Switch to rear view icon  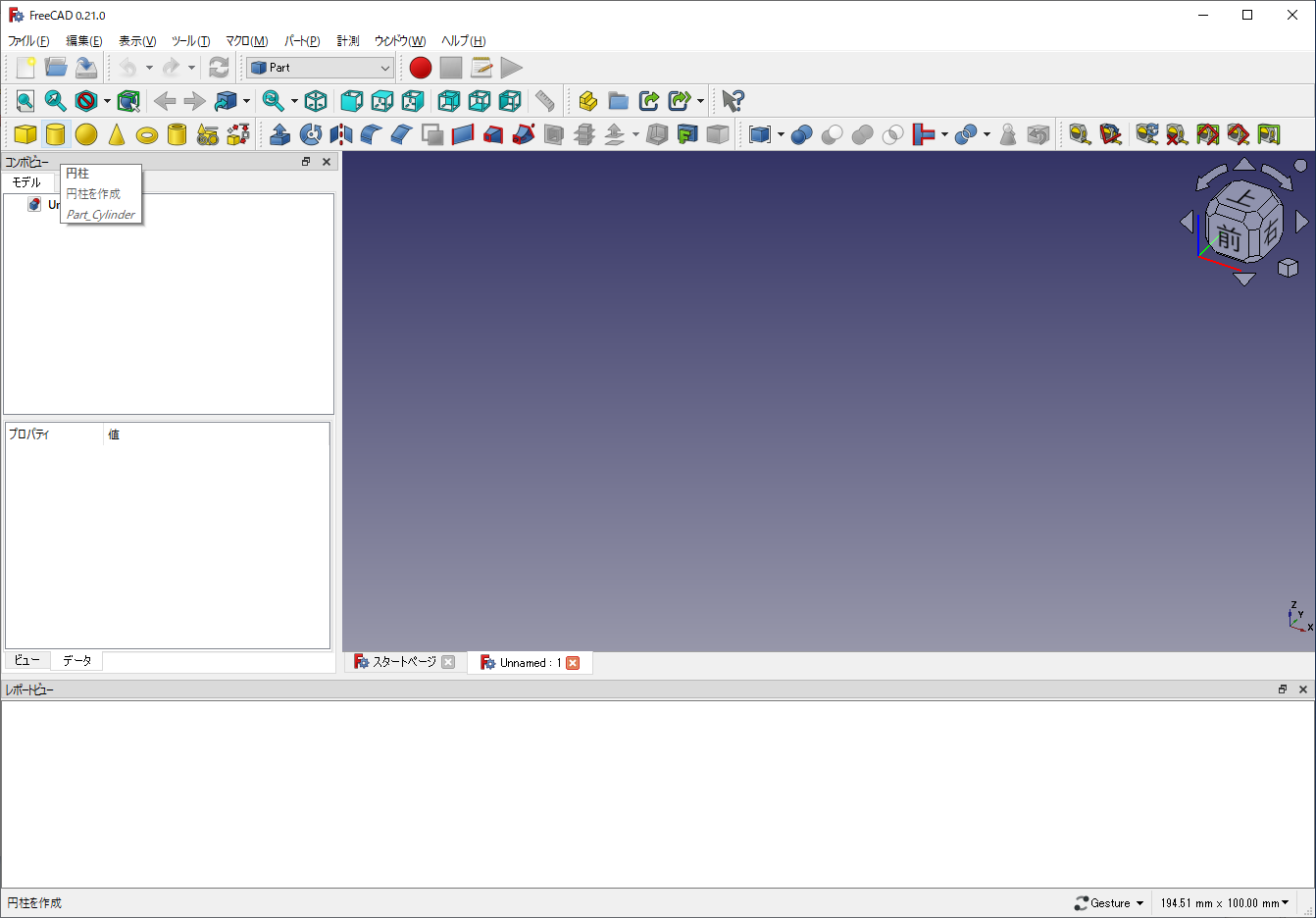[x=449, y=101]
